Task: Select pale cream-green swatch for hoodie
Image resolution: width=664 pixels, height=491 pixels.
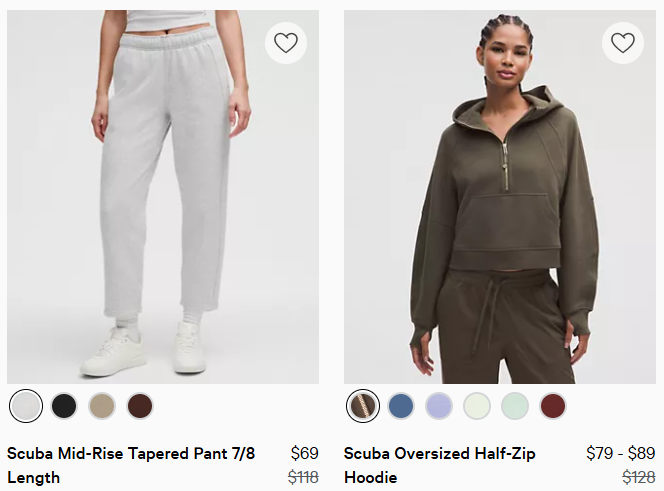Action: [x=477, y=406]
